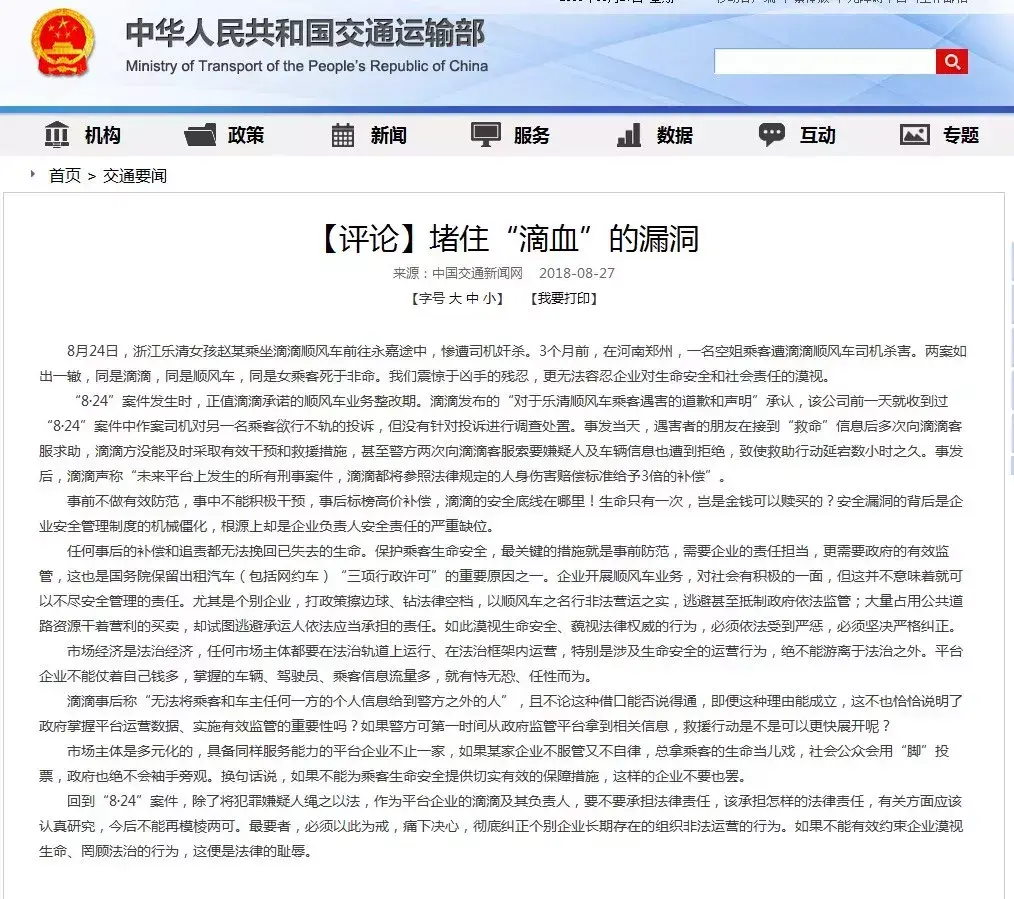1014x899 pixels.
Task: Click the 机构 building icon
Action: pyautogui.click(x=57, y=135)
